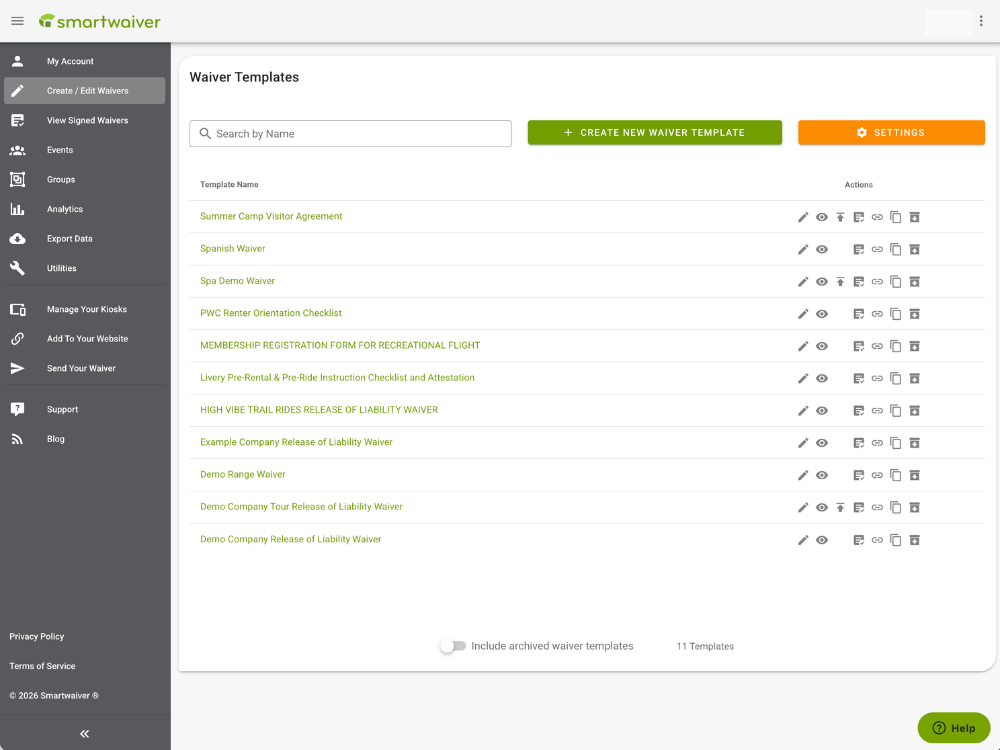Open Manage Your Kiosks from the sidebar
The image size is (1000, 750).
point(86,309)
